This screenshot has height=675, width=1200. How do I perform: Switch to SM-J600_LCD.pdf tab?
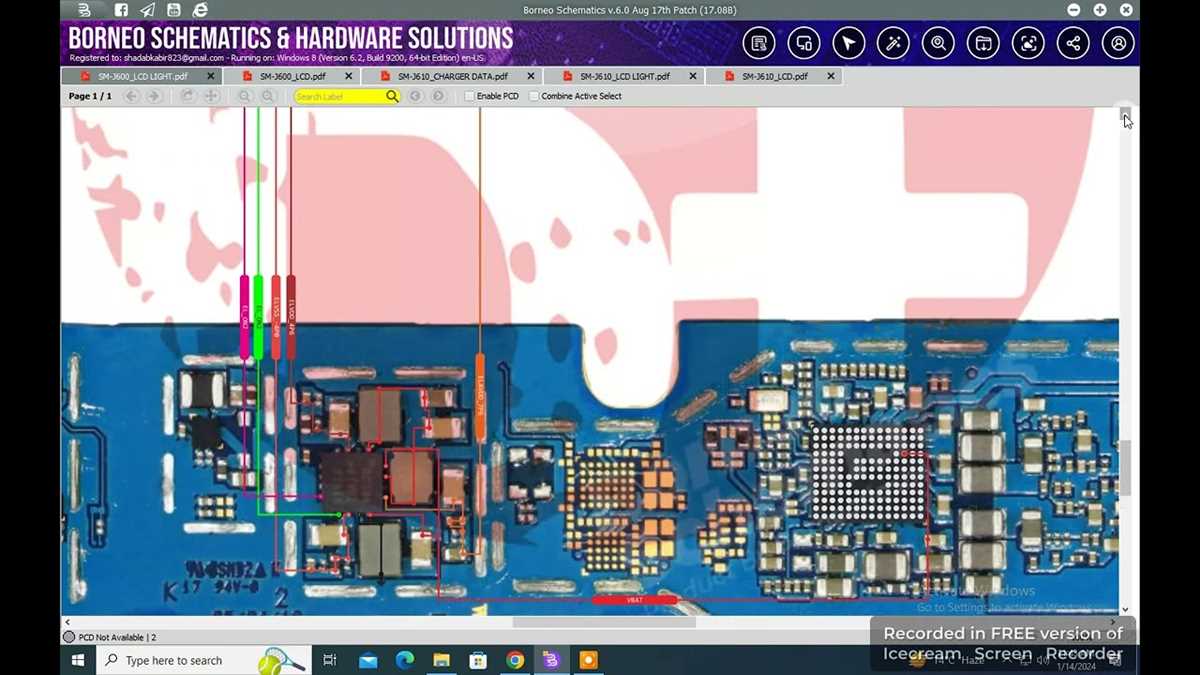[293, 76]
